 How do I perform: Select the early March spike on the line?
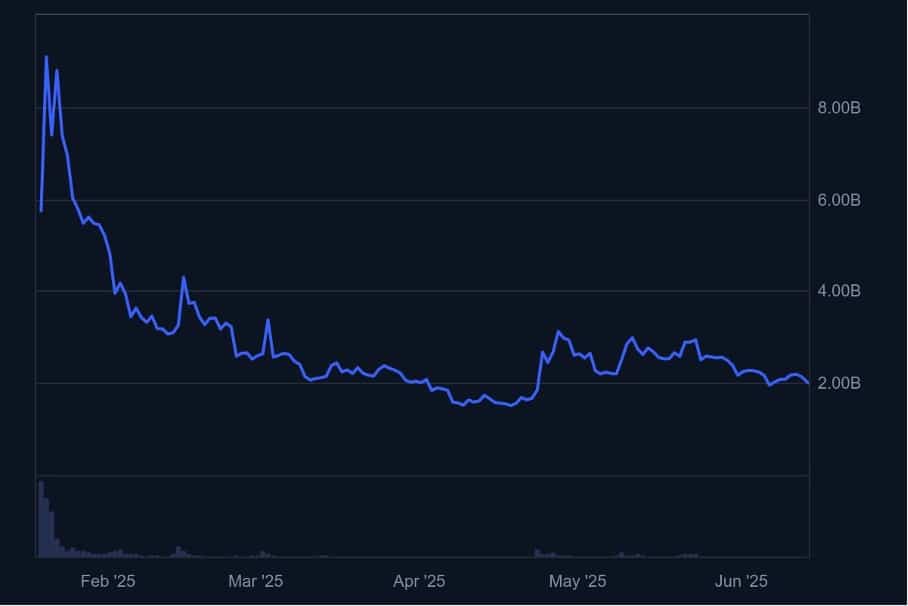click(268, 320)
